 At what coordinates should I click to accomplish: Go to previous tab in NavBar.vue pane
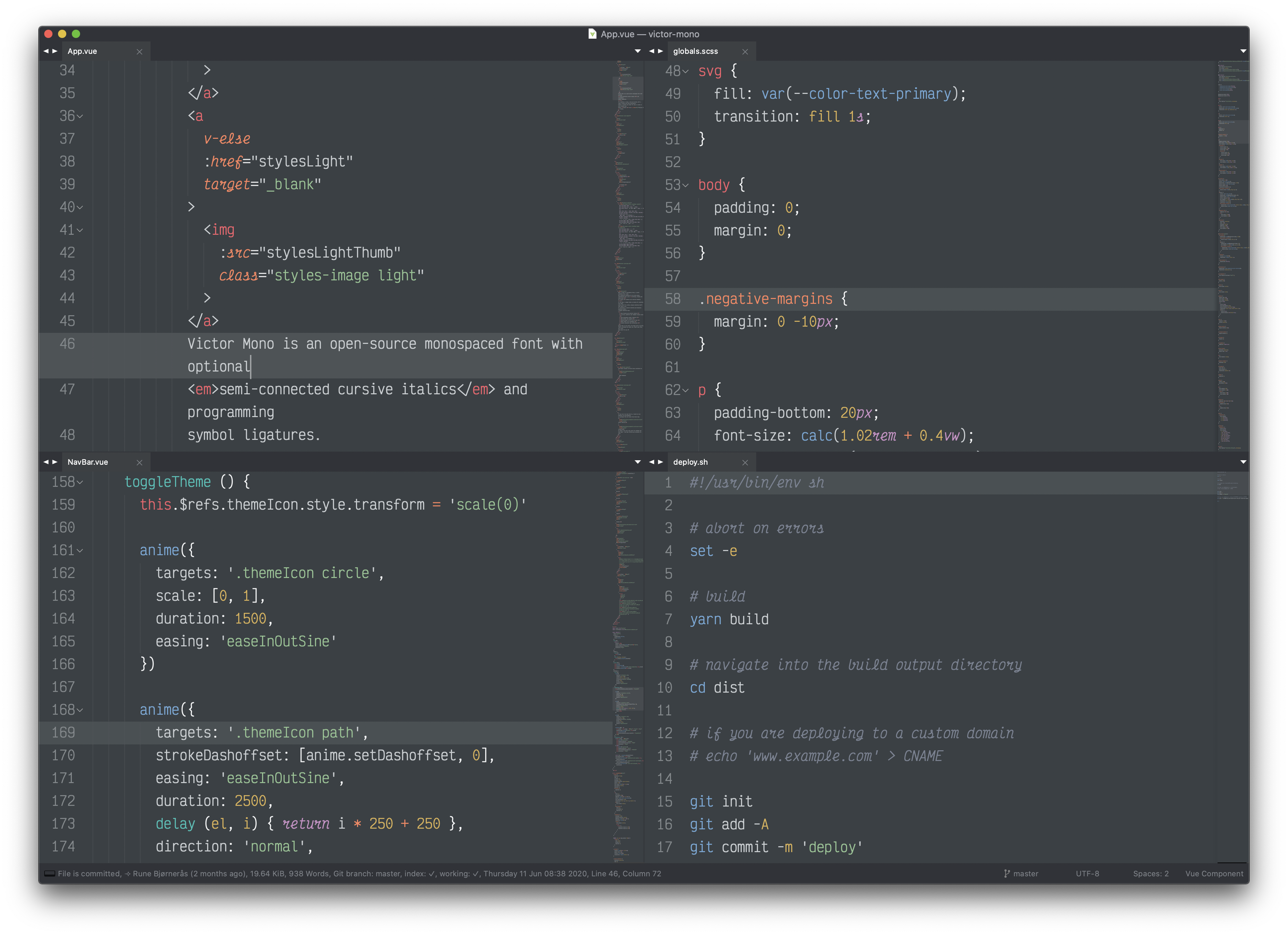click(x=46, y=462)
